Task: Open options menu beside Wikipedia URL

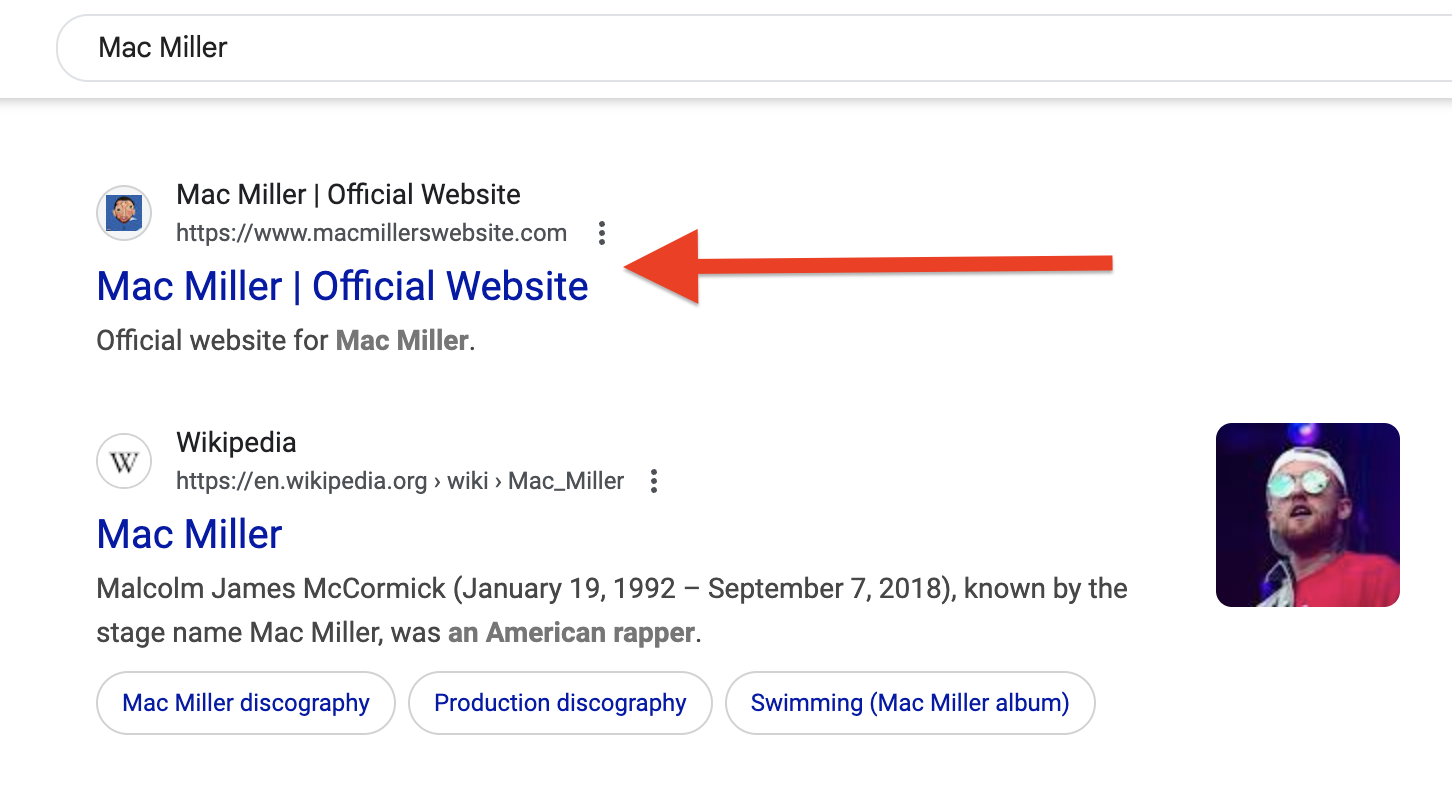Action: (654, 481)
